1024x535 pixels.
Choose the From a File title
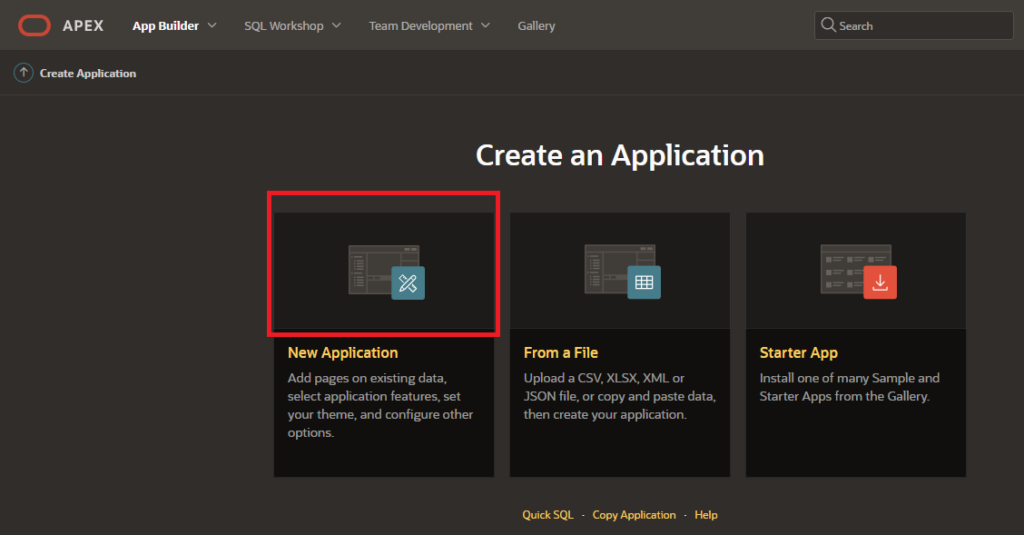tap(560, 353)
